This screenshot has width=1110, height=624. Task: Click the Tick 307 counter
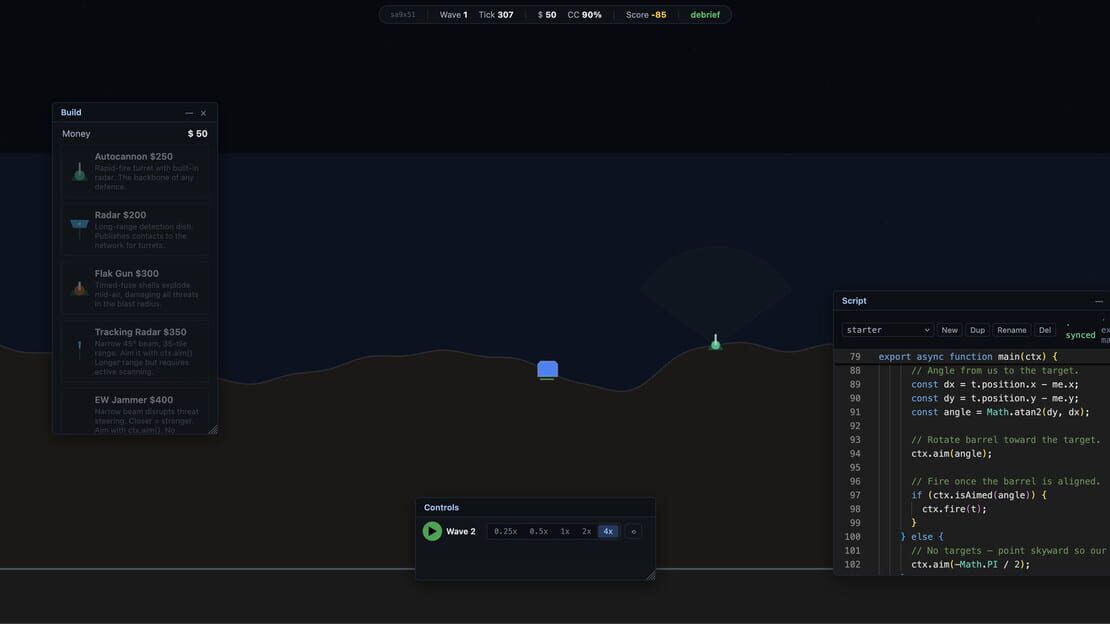pos(496,15)
